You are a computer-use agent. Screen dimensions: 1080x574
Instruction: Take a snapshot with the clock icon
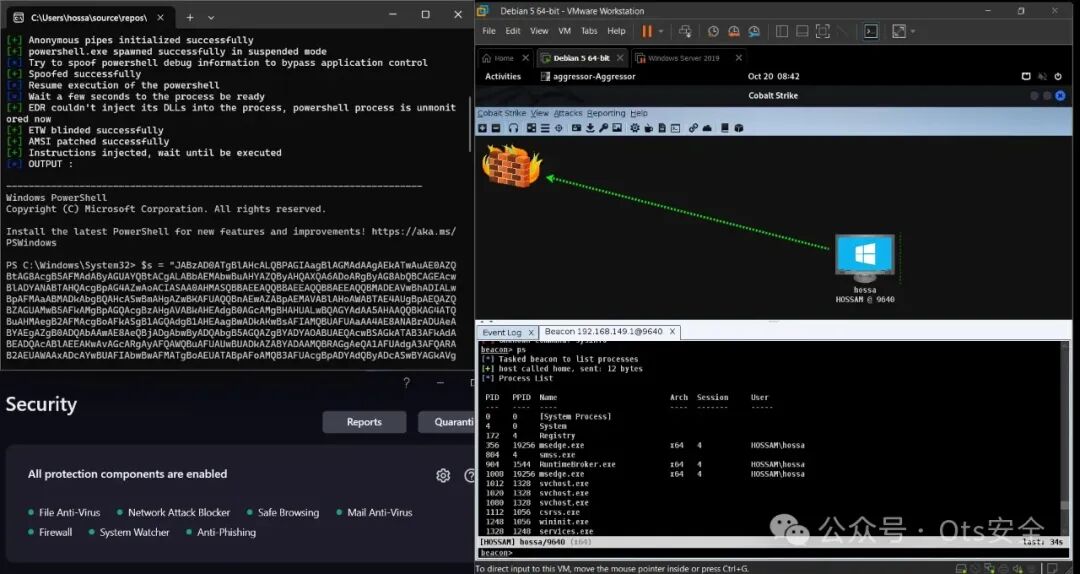point(714,31)
